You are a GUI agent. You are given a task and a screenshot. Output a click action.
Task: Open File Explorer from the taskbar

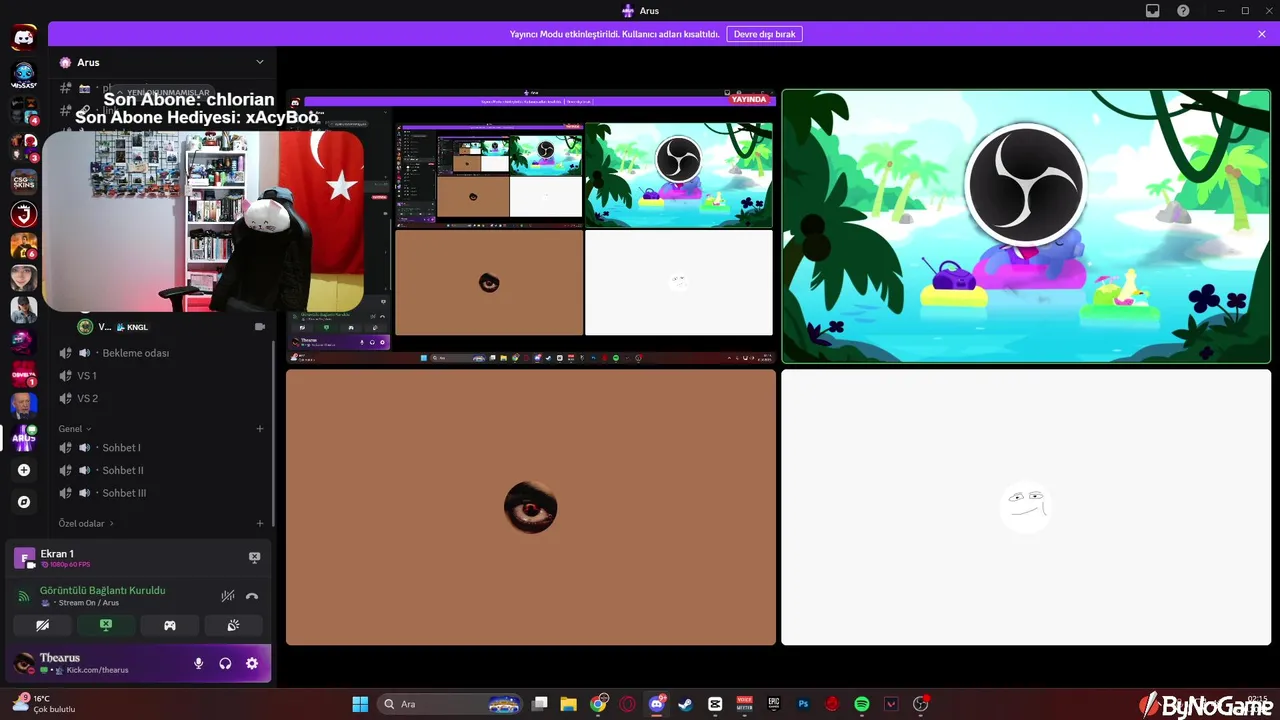tap(568, 704)
